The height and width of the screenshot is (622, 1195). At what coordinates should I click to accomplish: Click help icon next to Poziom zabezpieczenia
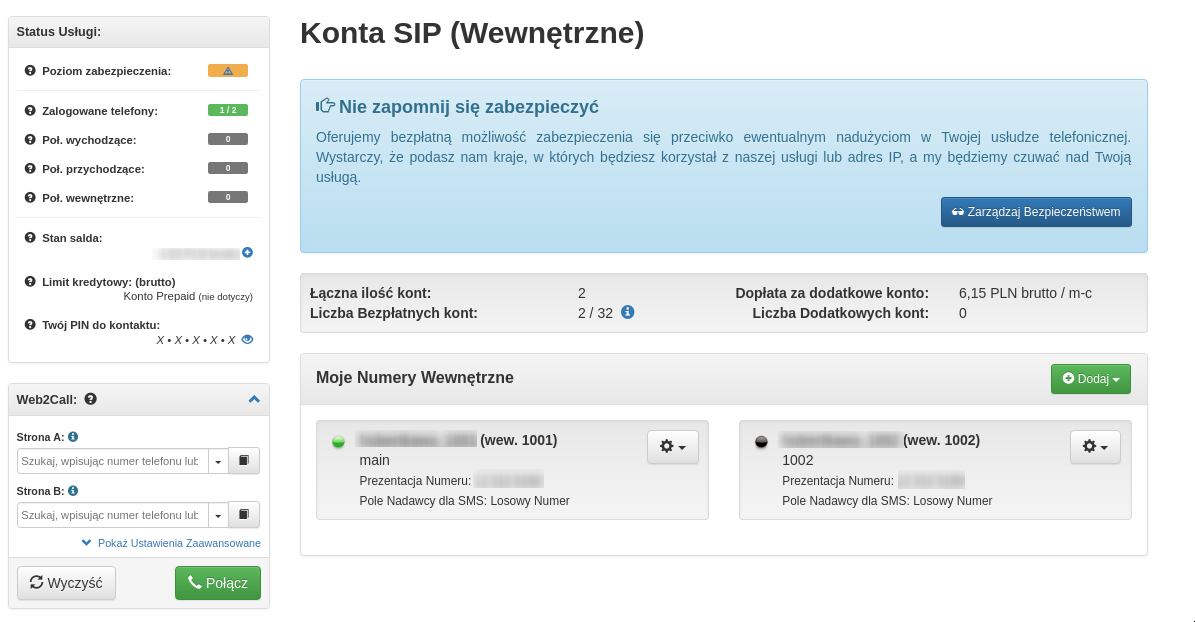click(x=30, y=71)
